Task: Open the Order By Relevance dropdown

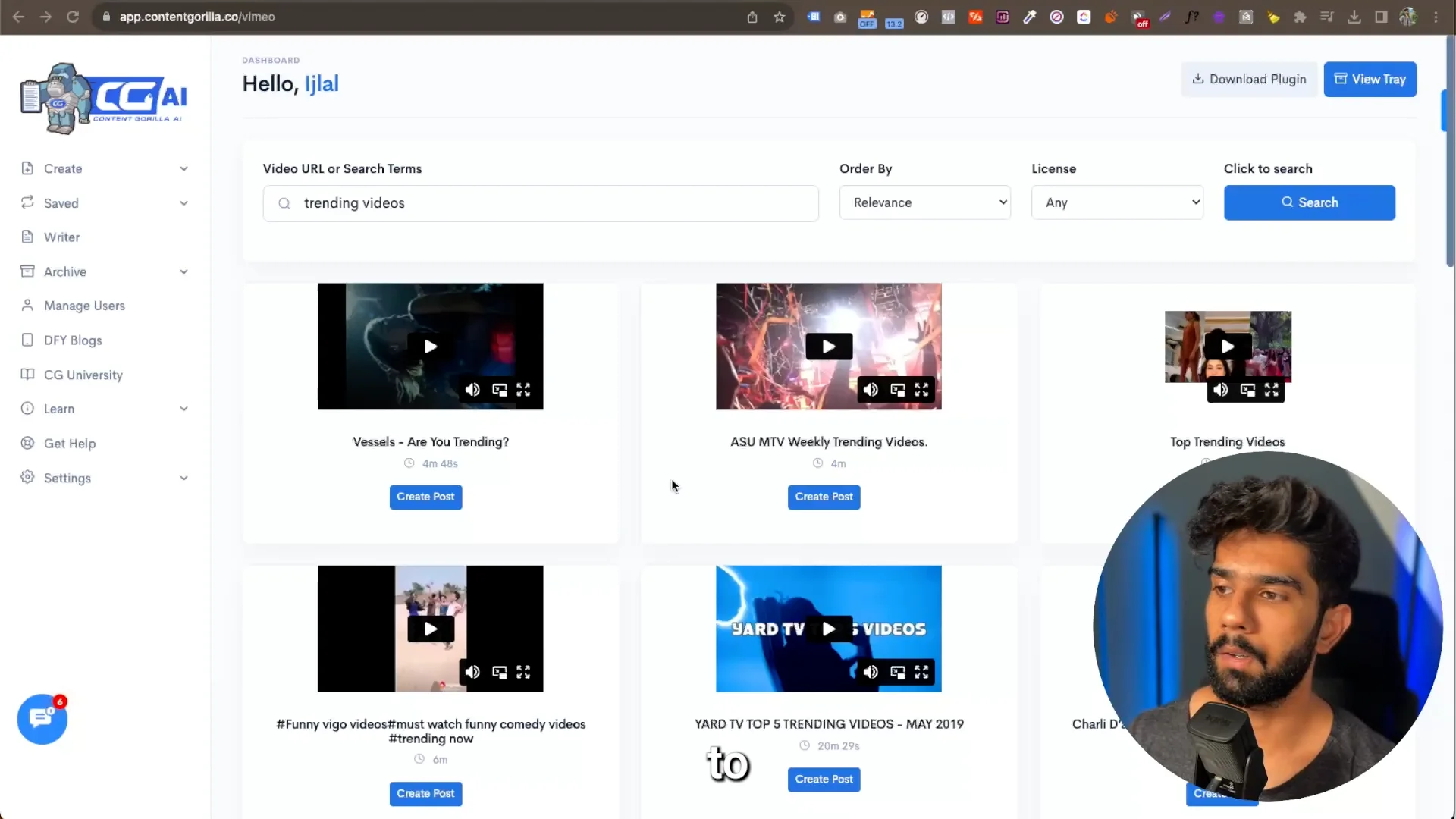Action: [x=924, y=202]
